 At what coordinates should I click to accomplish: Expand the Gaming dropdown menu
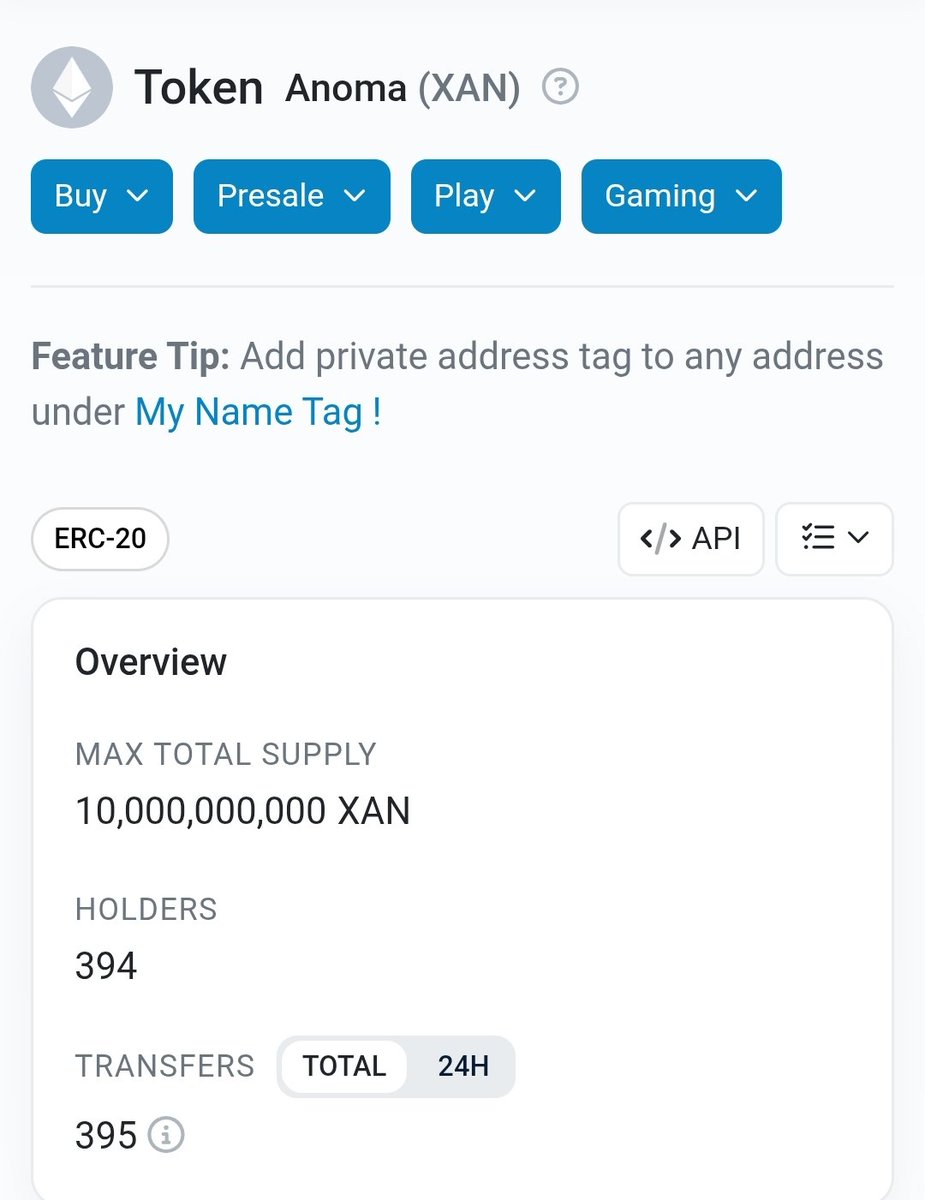(682, 196)
